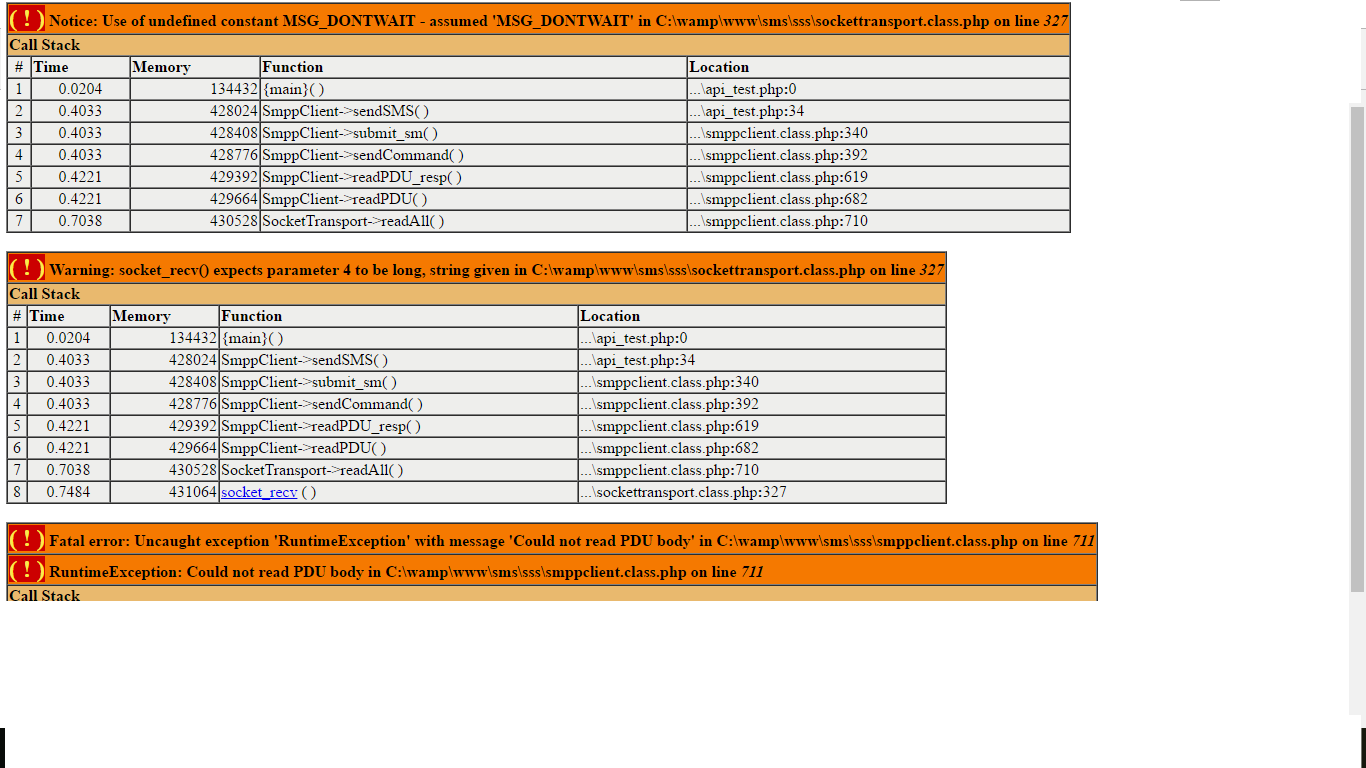
Task: Click location ...\smppclient.class.php:392 in the Notice table
Action: point(779,155)
